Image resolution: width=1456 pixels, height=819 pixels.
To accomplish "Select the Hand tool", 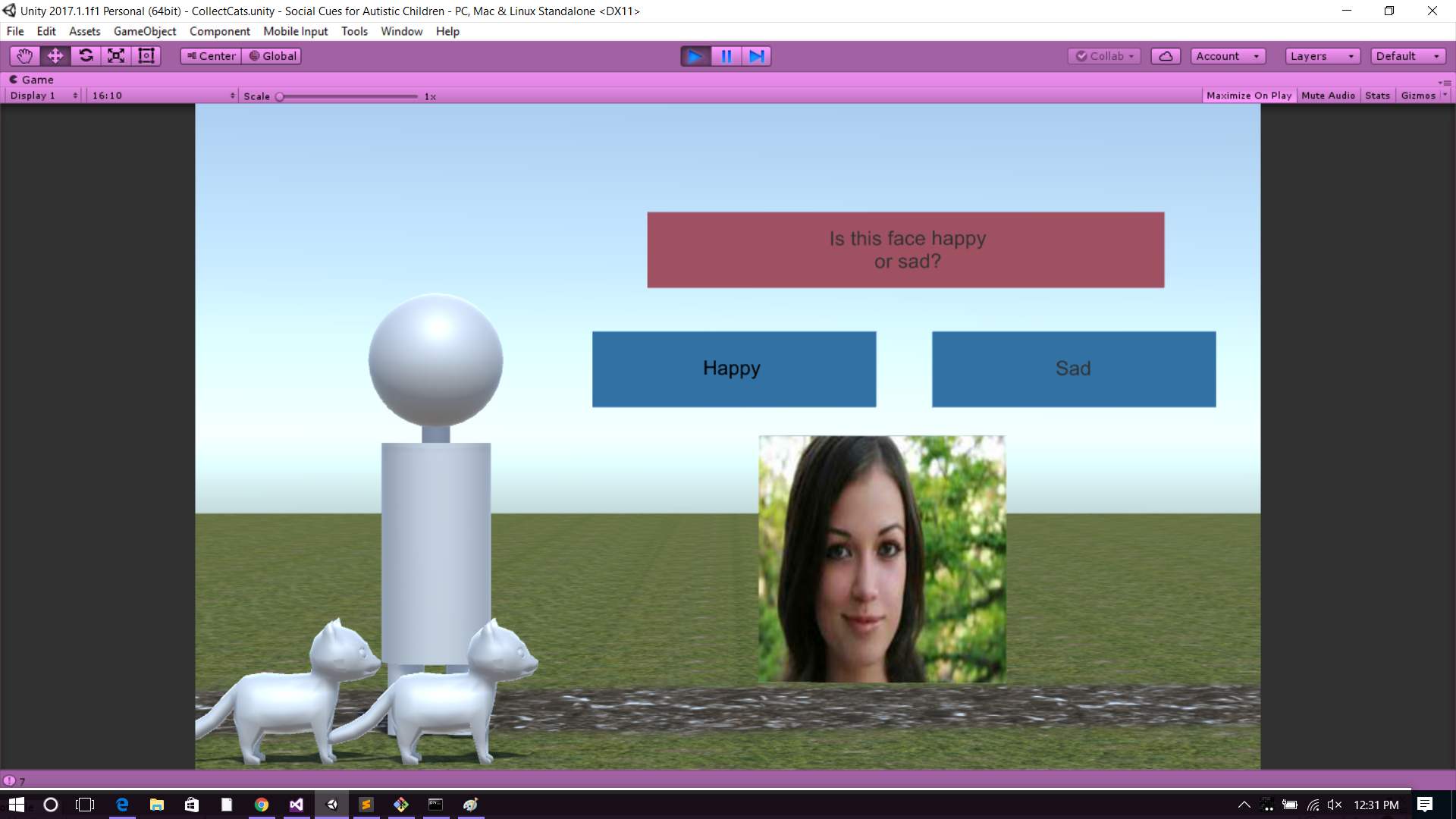I will click(x=24, y=56).
